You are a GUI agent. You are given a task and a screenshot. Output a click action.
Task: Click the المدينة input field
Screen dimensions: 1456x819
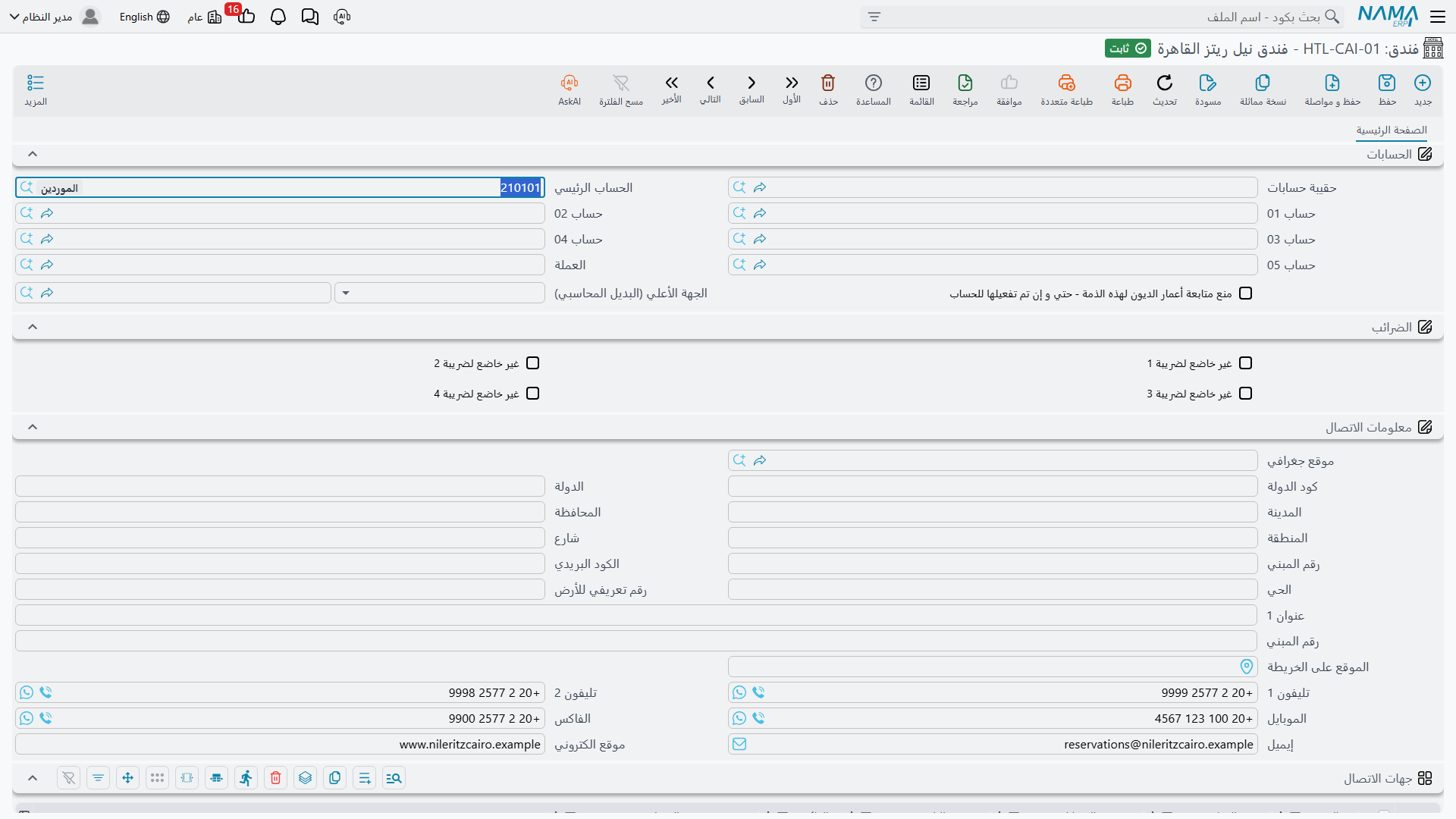(993, 512)
